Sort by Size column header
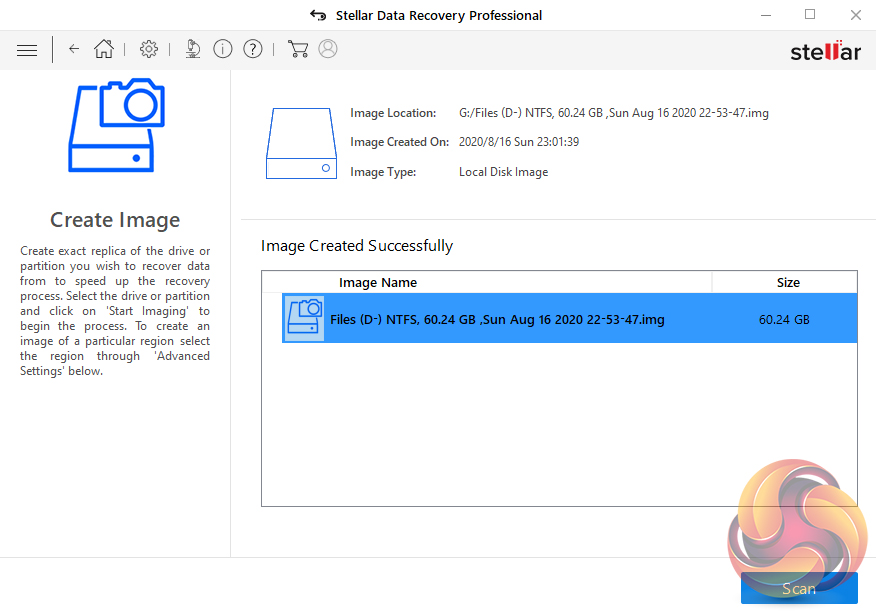Screen dimensions: 876x614 click(x=788, y=283)
